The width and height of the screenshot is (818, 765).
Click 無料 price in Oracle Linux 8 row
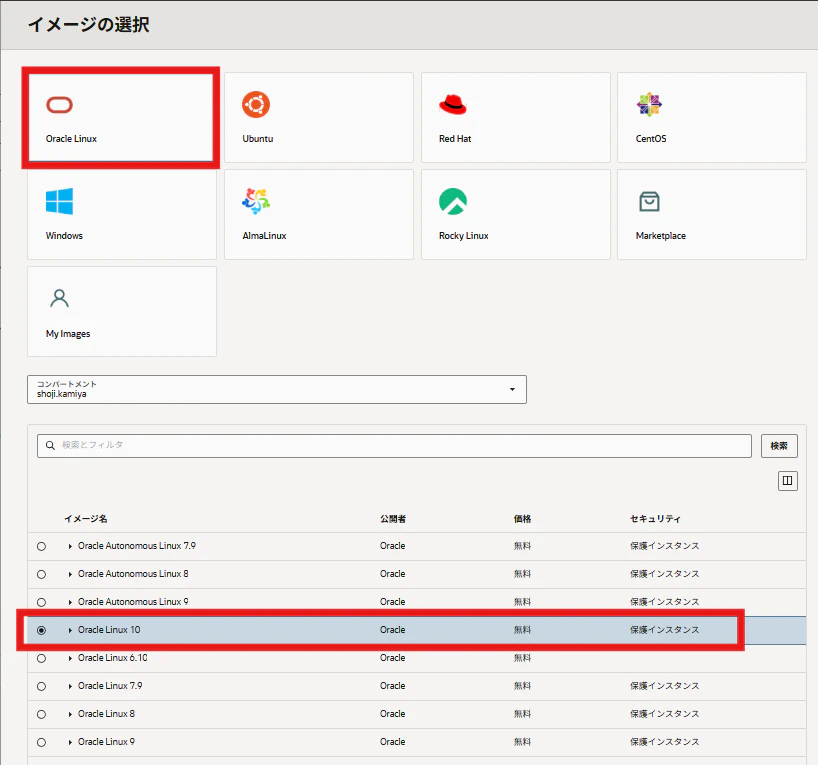[x=522, y=714]
